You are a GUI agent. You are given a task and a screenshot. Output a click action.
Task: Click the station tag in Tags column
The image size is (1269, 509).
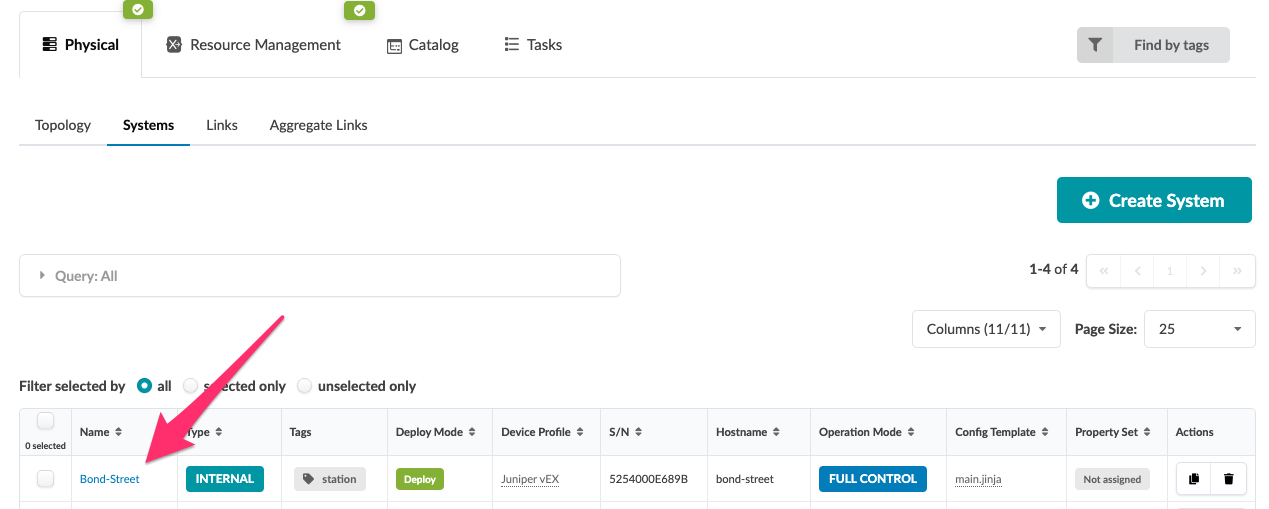[330, 479]
